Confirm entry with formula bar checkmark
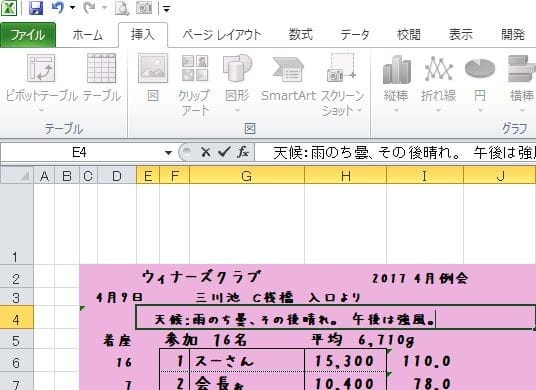 (224, 152)
